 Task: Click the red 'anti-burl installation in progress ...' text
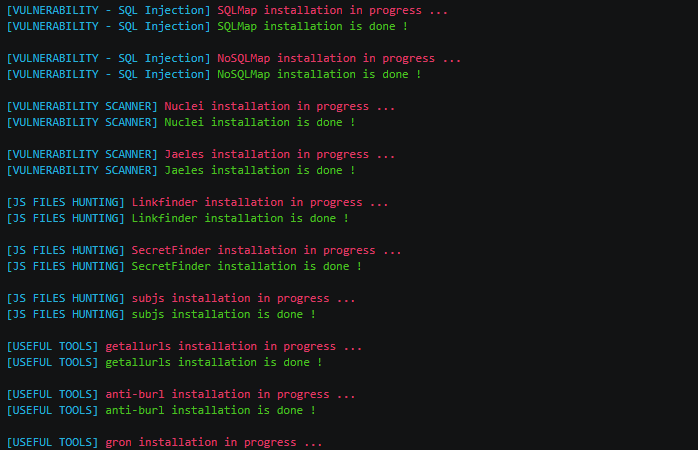click(x=230, y=395)
